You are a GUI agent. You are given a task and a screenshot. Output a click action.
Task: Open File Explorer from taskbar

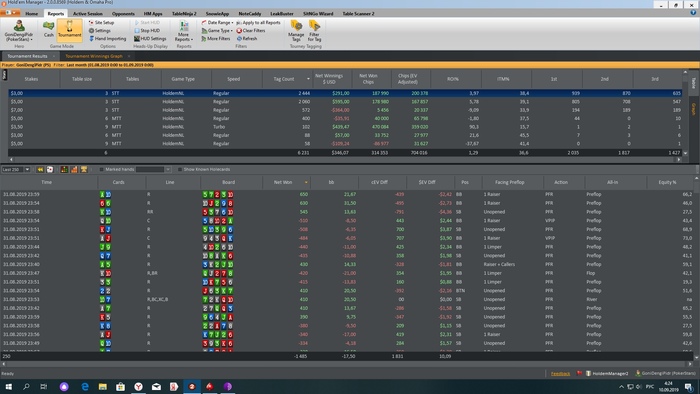tap(103, 386)
